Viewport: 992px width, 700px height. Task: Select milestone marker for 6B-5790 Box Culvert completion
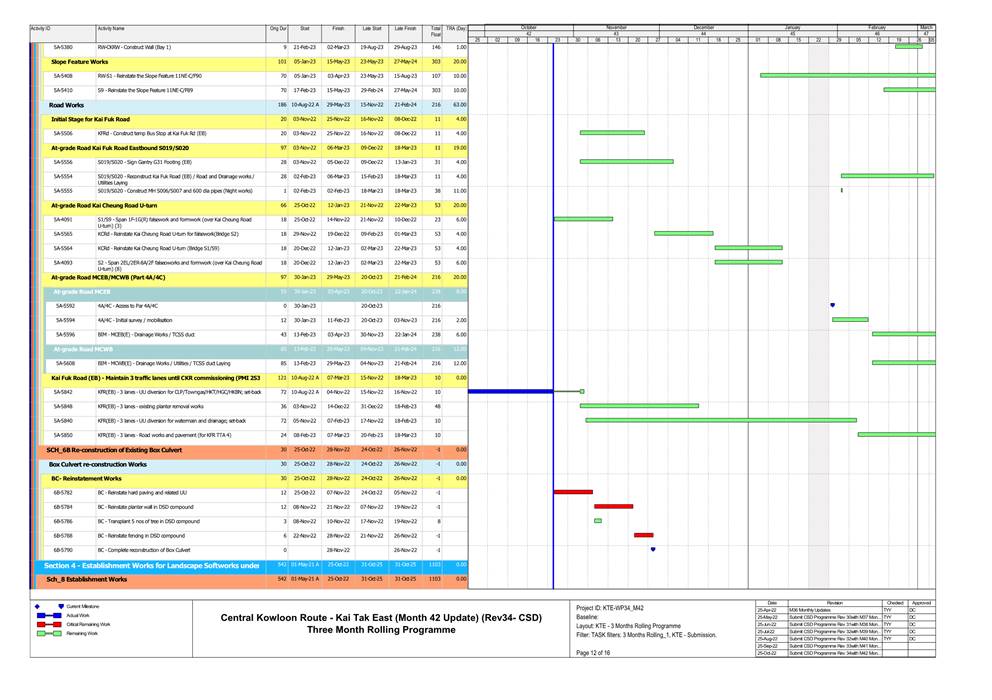click(653, 549)
